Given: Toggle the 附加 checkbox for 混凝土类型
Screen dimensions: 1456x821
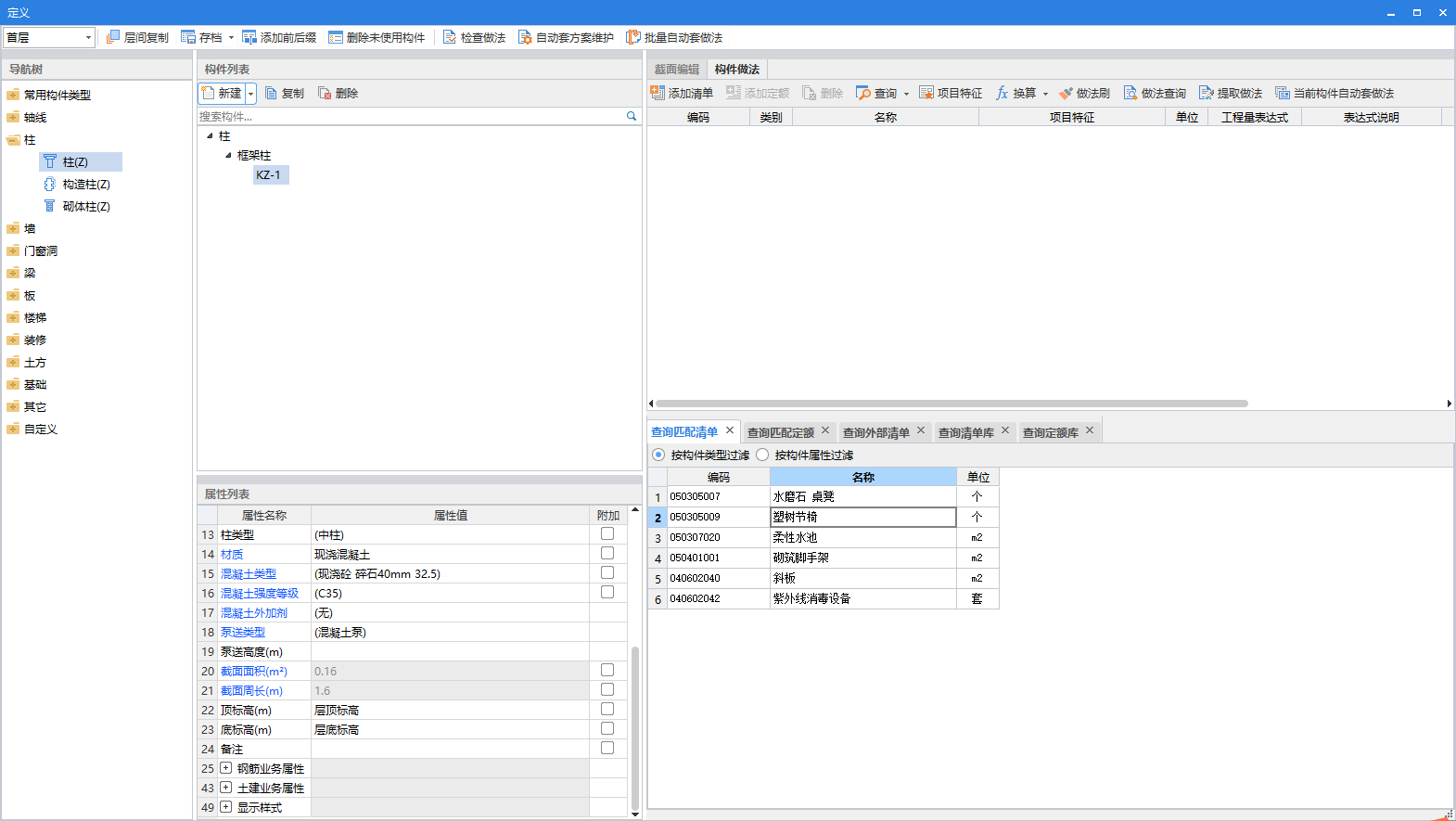Looking at the screenshot, I should point(607,572).
